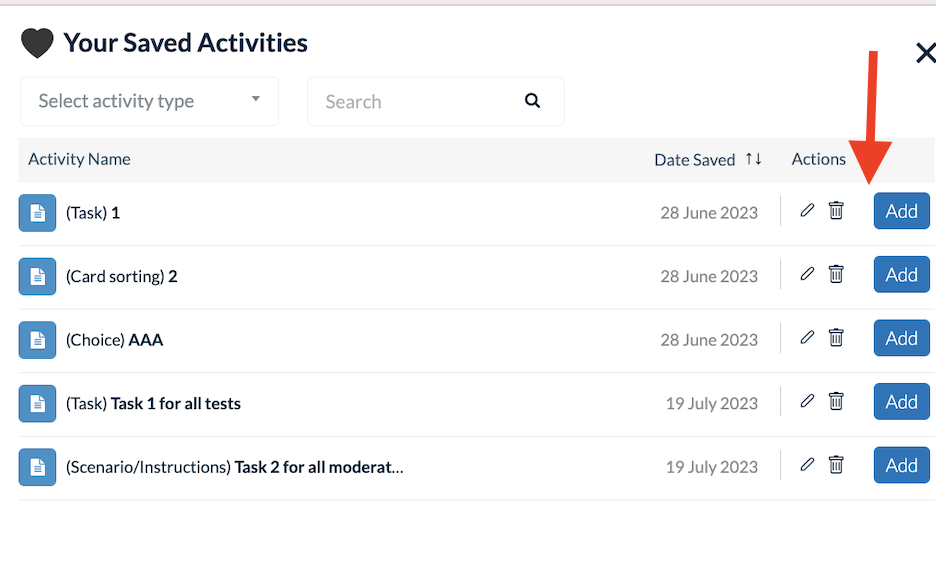Click trash icon for (Card sorting) 2
The image size is (936, 562).
(836, 275)
